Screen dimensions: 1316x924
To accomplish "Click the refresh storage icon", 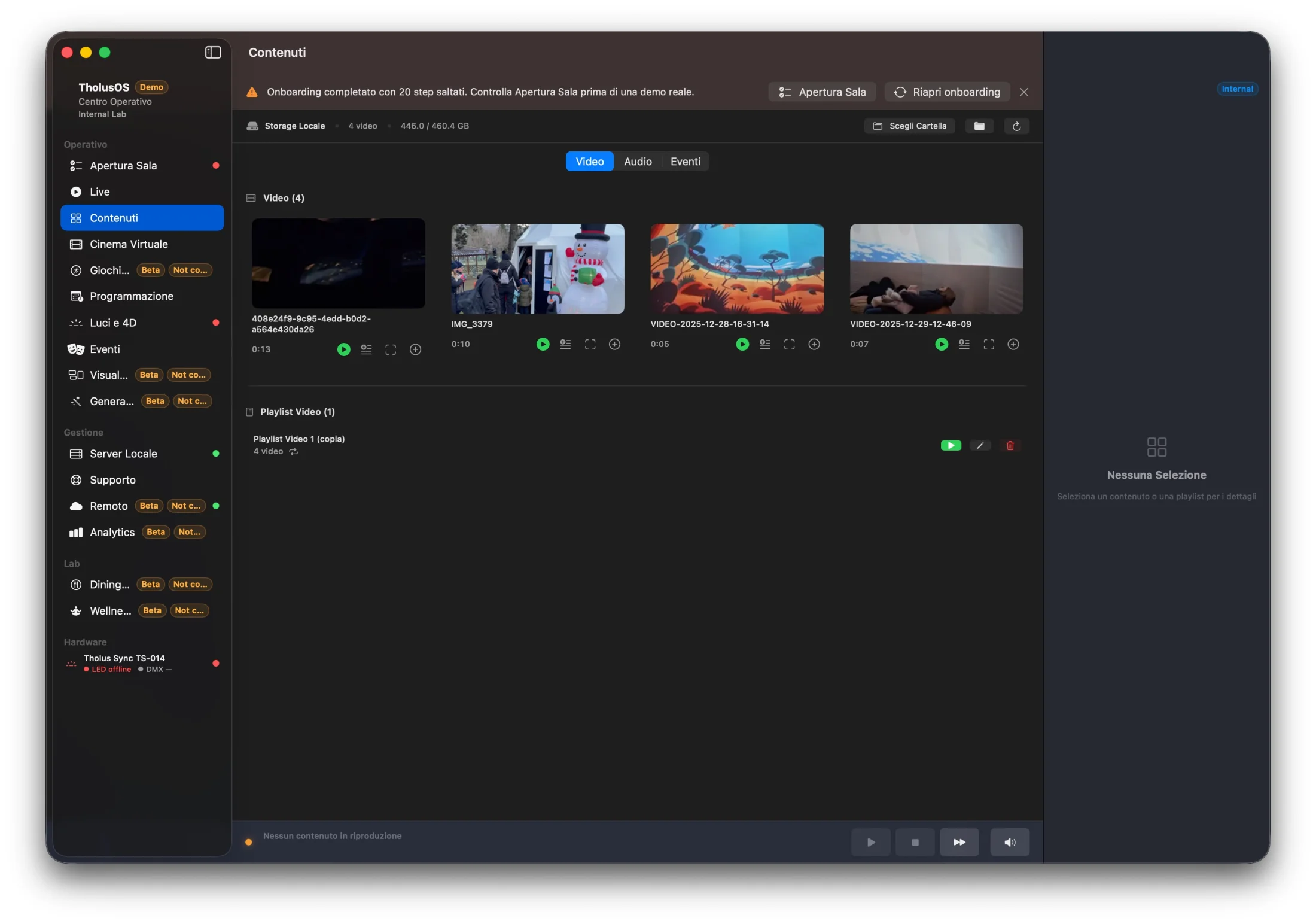I will pyautogui.click(x=1016, y=126).
